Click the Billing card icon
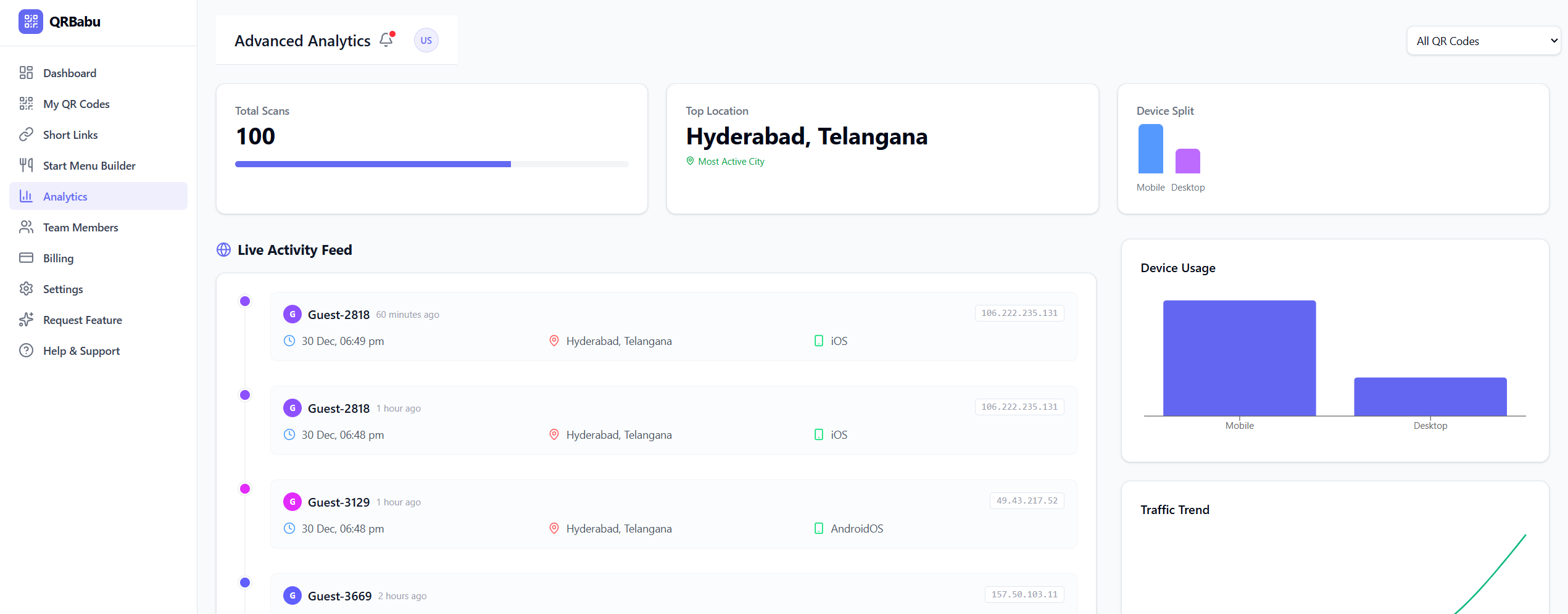 [26, 258]
